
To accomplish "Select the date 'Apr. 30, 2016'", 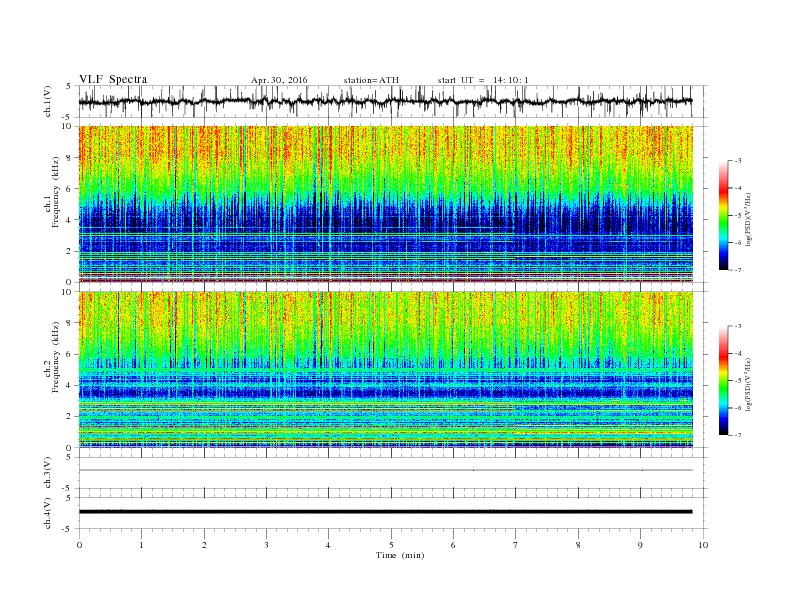I will tap(279, 80).
